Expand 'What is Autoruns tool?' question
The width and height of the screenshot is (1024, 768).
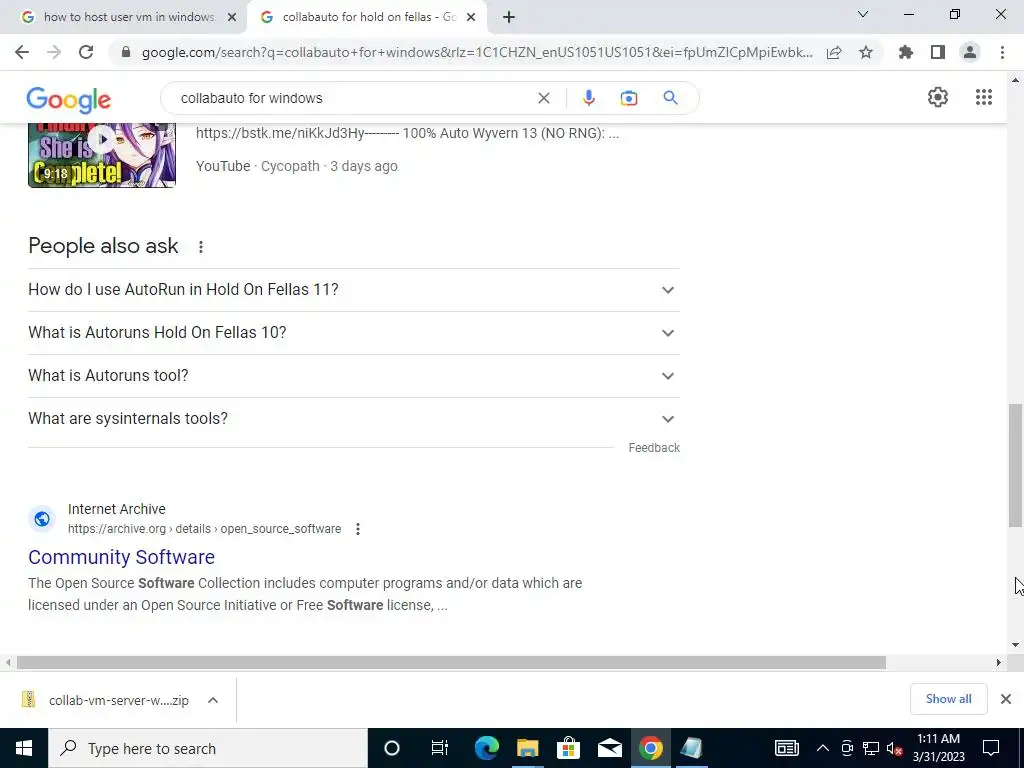tap(353, 376)
